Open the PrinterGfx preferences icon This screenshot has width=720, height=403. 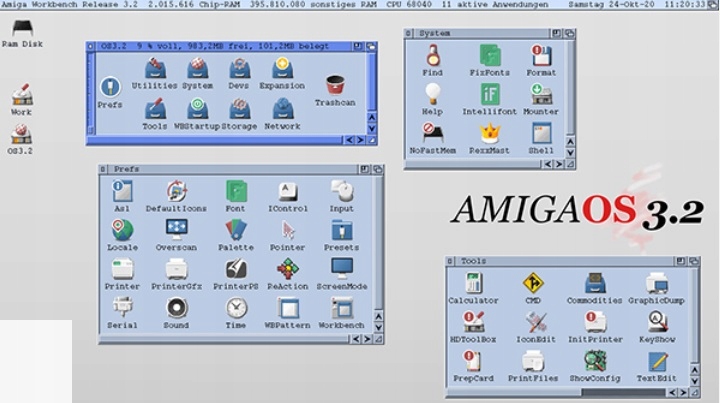click(x=176, y=269)
